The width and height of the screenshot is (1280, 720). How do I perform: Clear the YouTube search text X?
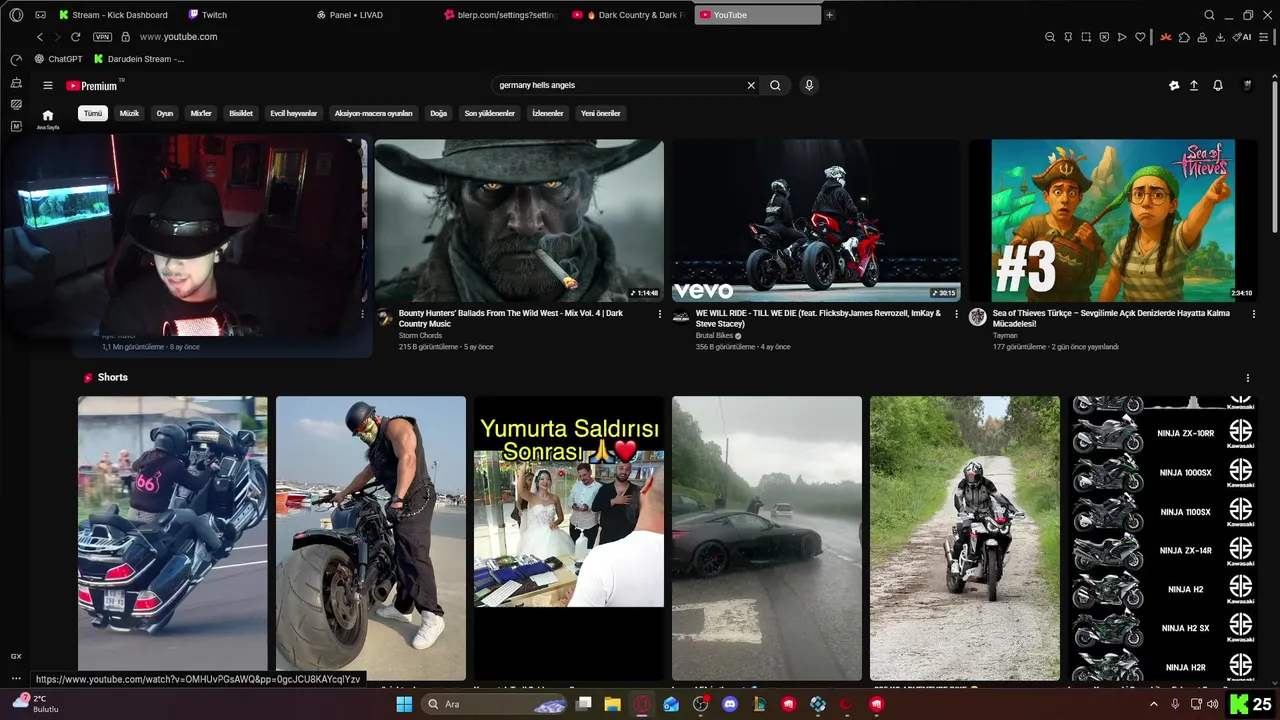pyautogui.click(x=751, y=85)
